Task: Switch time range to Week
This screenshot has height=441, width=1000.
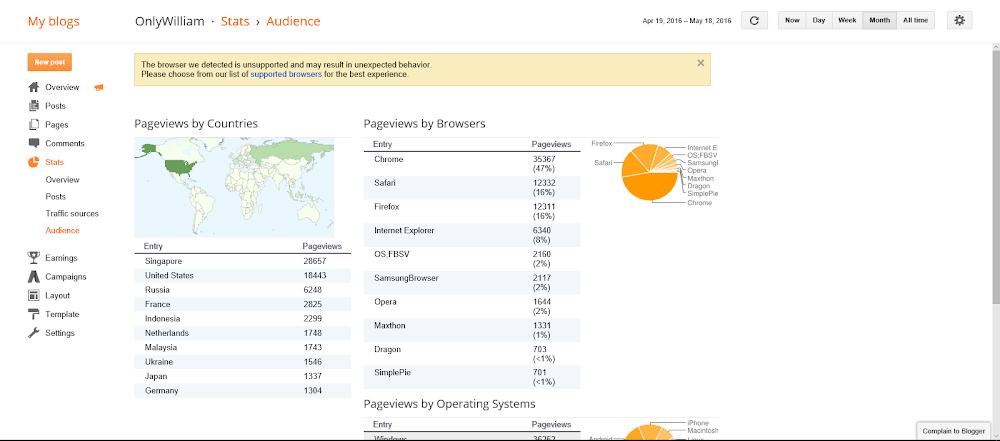Action: [847, 20]
